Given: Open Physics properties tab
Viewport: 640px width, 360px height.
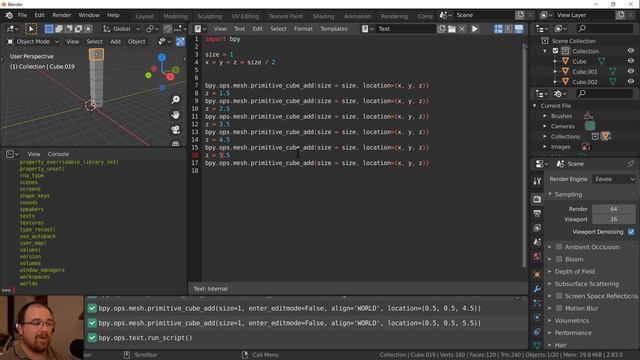Looking at the screenshot, I should (x=537, y=317).
